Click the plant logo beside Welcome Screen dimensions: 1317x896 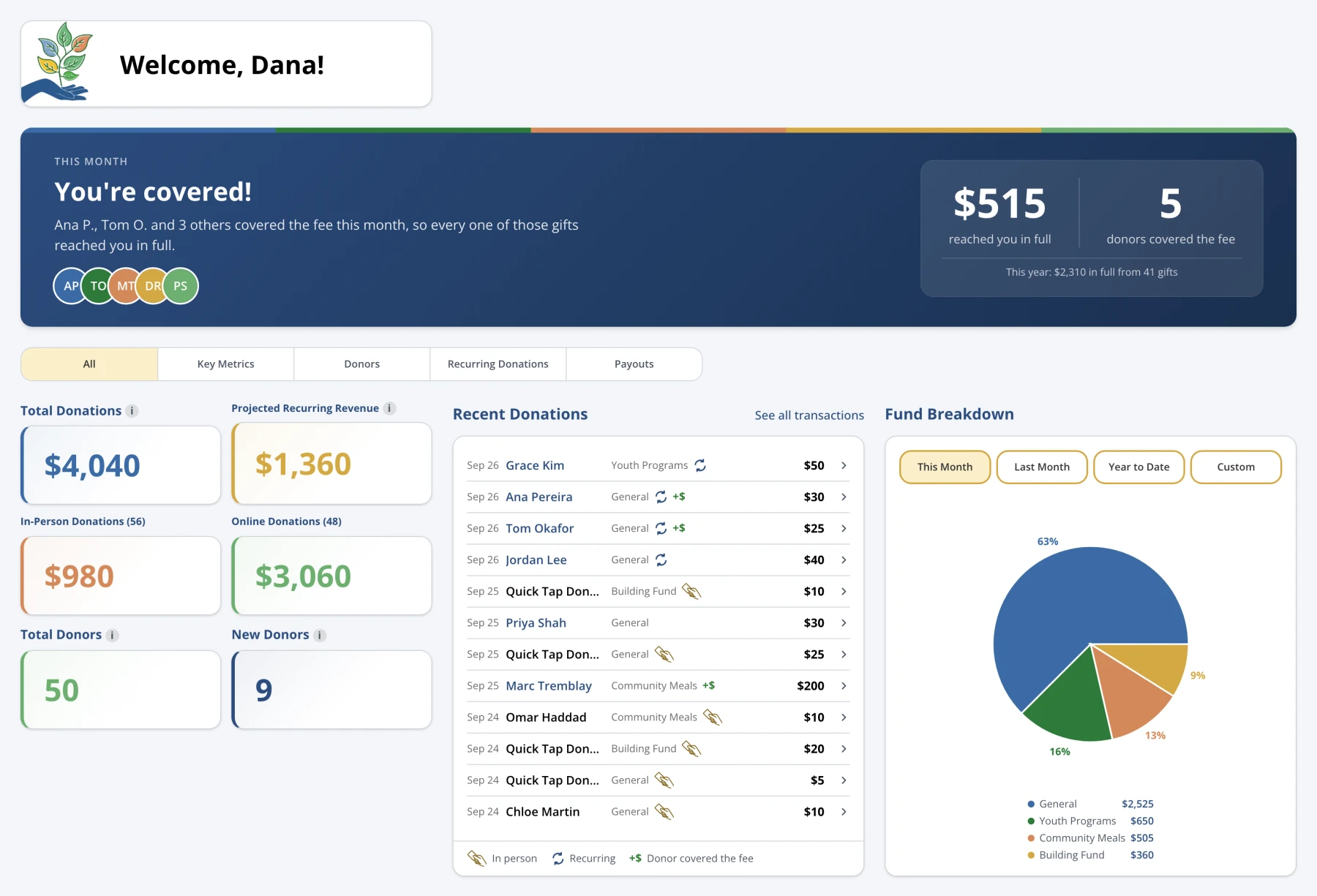[x=59, y=62]
